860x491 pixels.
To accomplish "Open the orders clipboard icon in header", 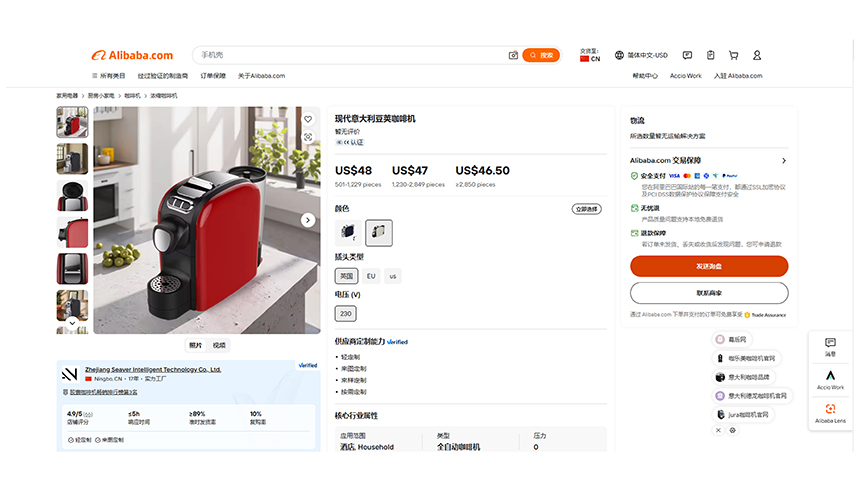I will pyautogui.click(x=710, y=55).
